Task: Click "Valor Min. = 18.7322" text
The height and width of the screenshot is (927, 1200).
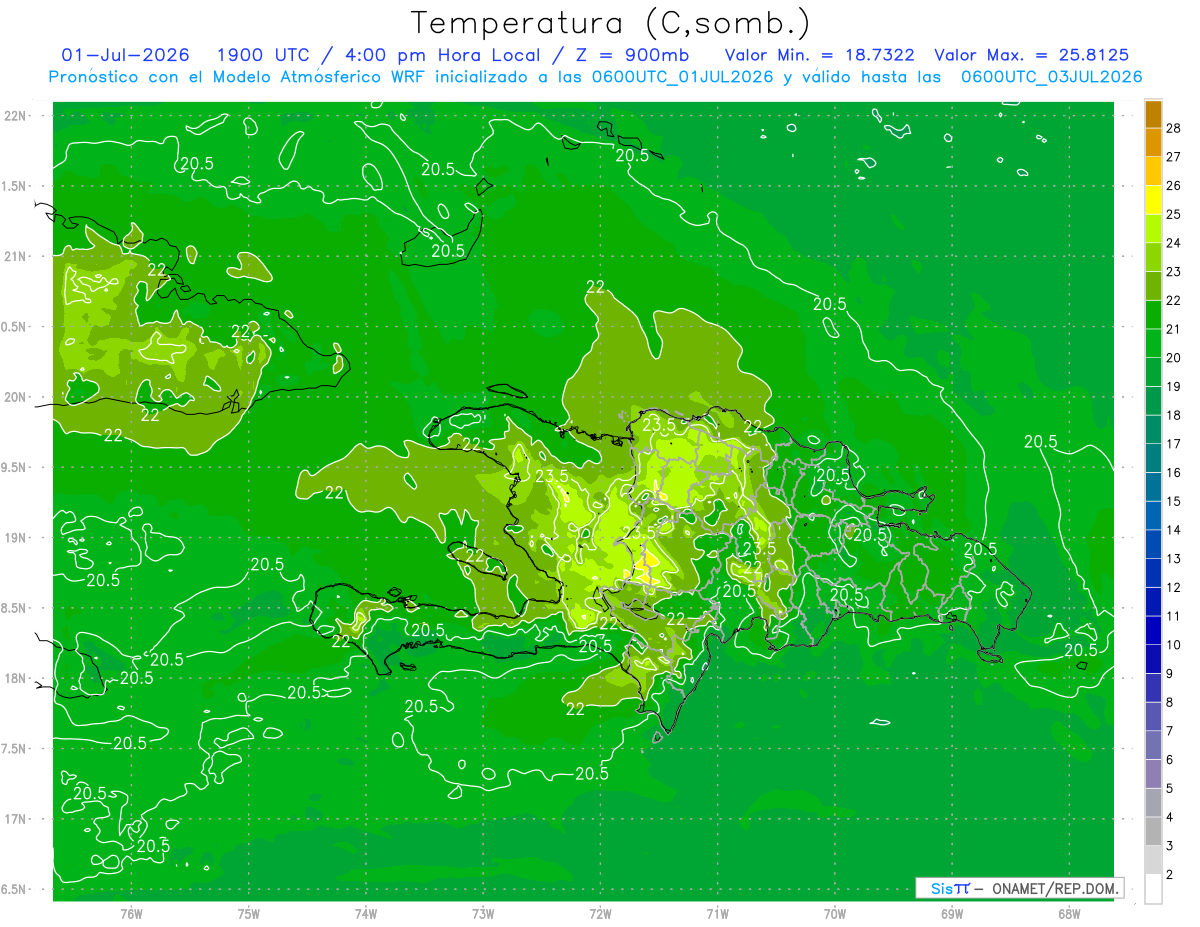Action: tap(819, 55)
